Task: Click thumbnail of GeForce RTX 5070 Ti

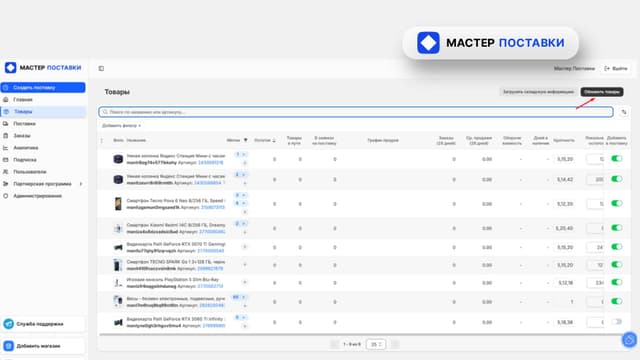Action: (x=118, y=247)
